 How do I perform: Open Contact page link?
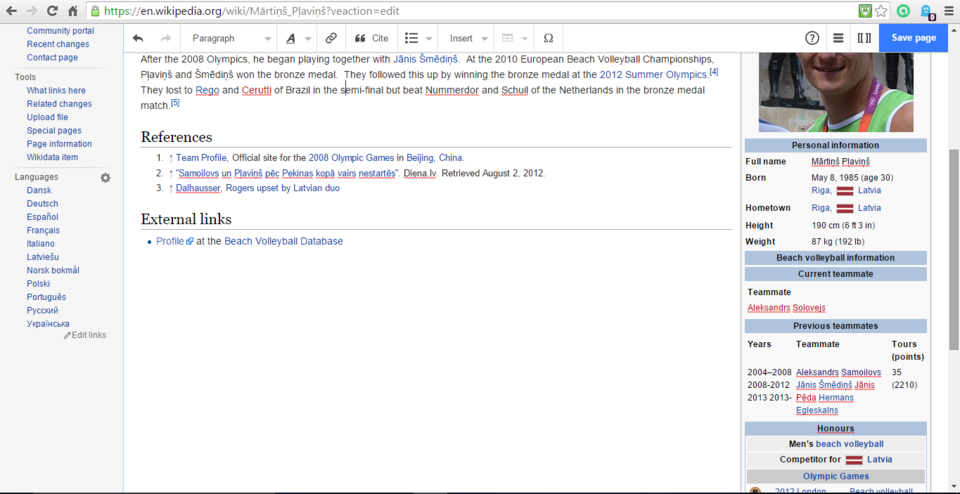52,58
